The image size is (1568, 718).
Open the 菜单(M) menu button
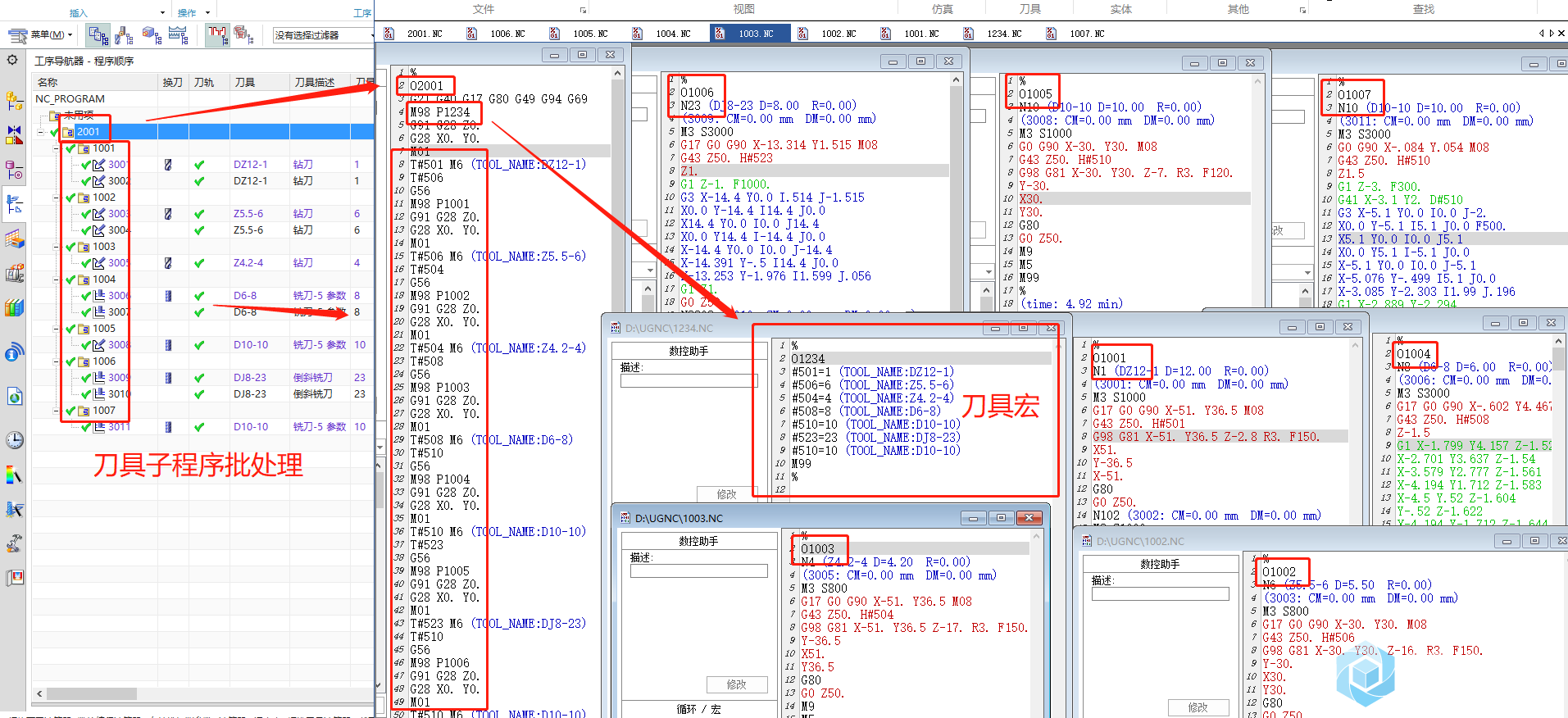41,35
